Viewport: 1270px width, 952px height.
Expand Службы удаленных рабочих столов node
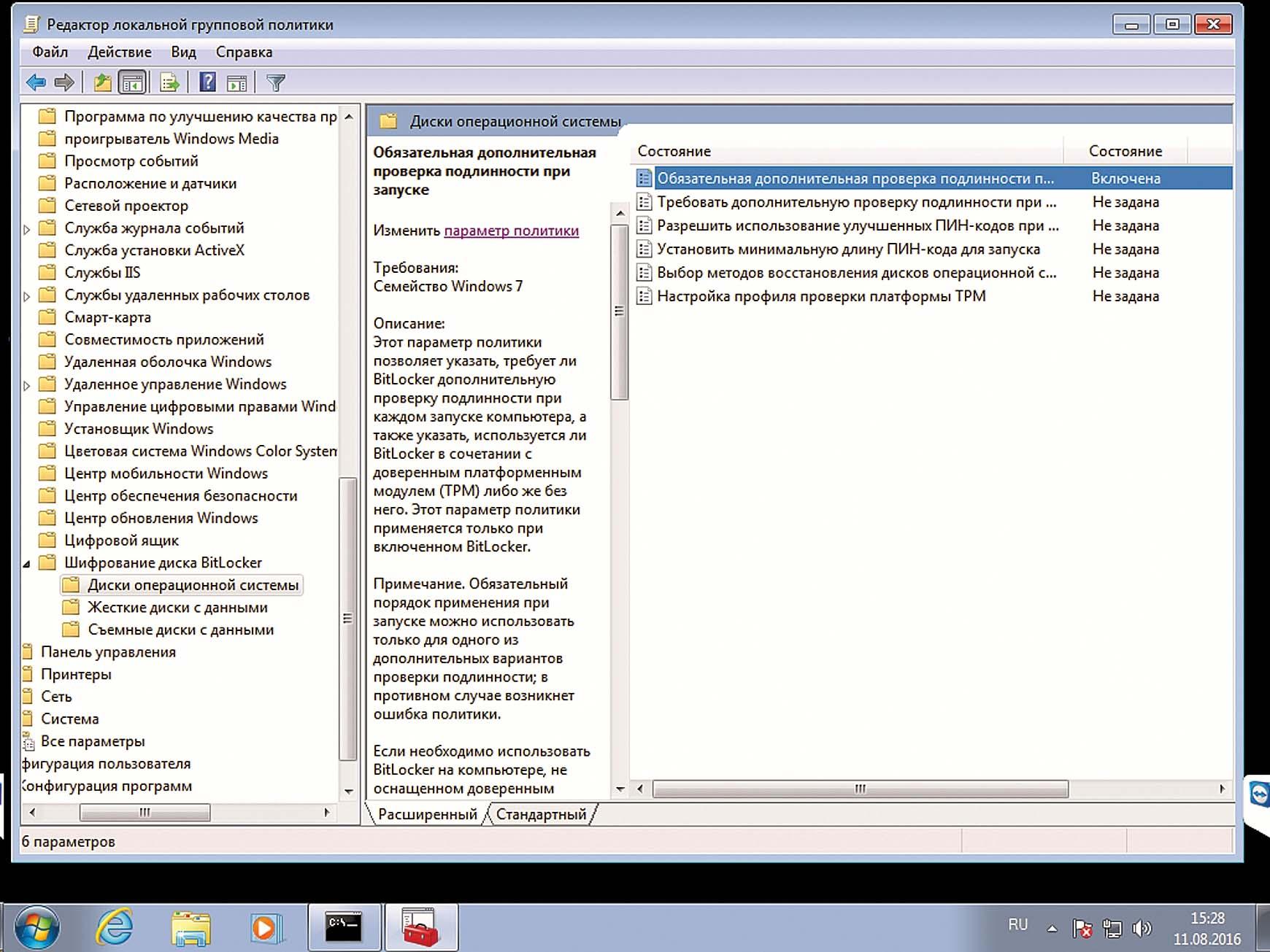(27, 296)
